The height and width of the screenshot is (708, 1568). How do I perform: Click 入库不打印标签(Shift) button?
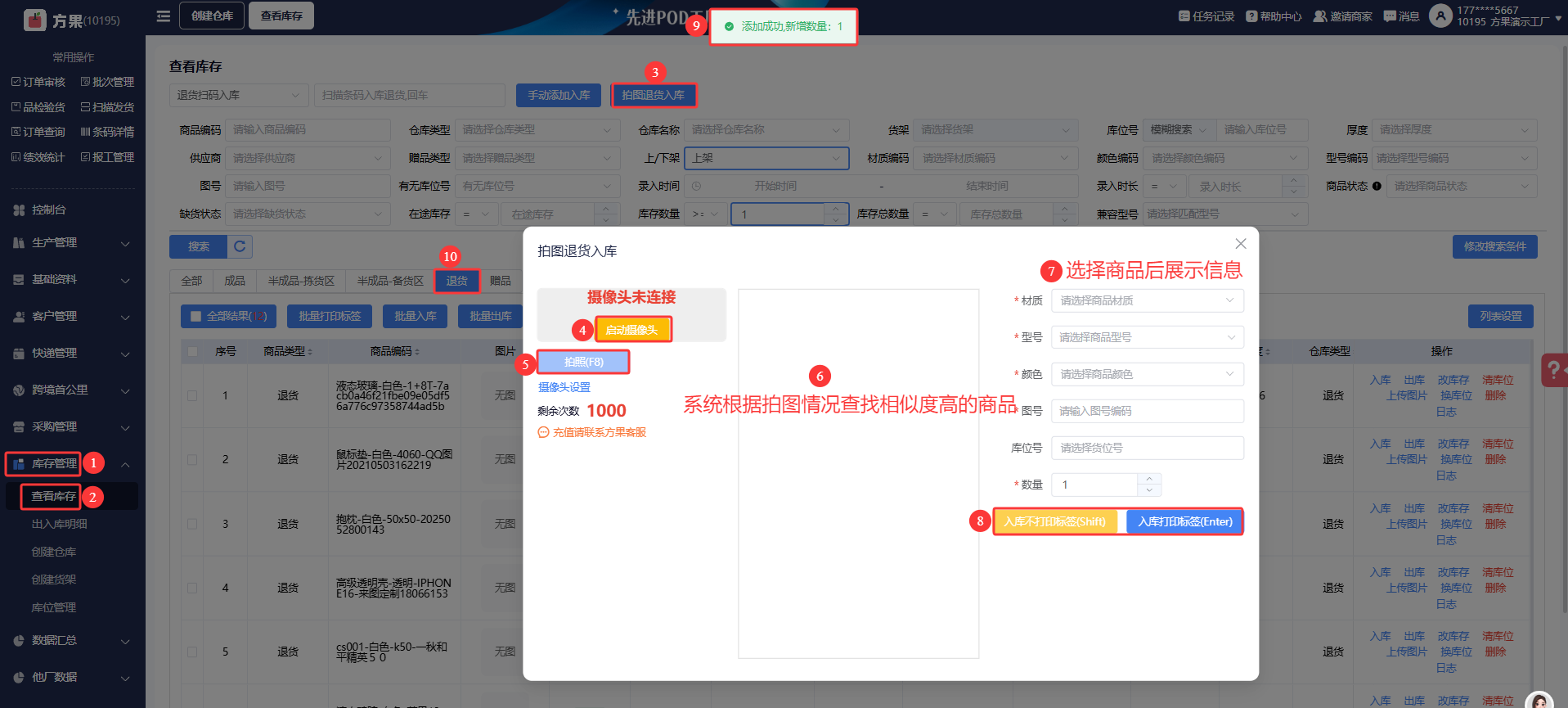[x=1054, y=521]
